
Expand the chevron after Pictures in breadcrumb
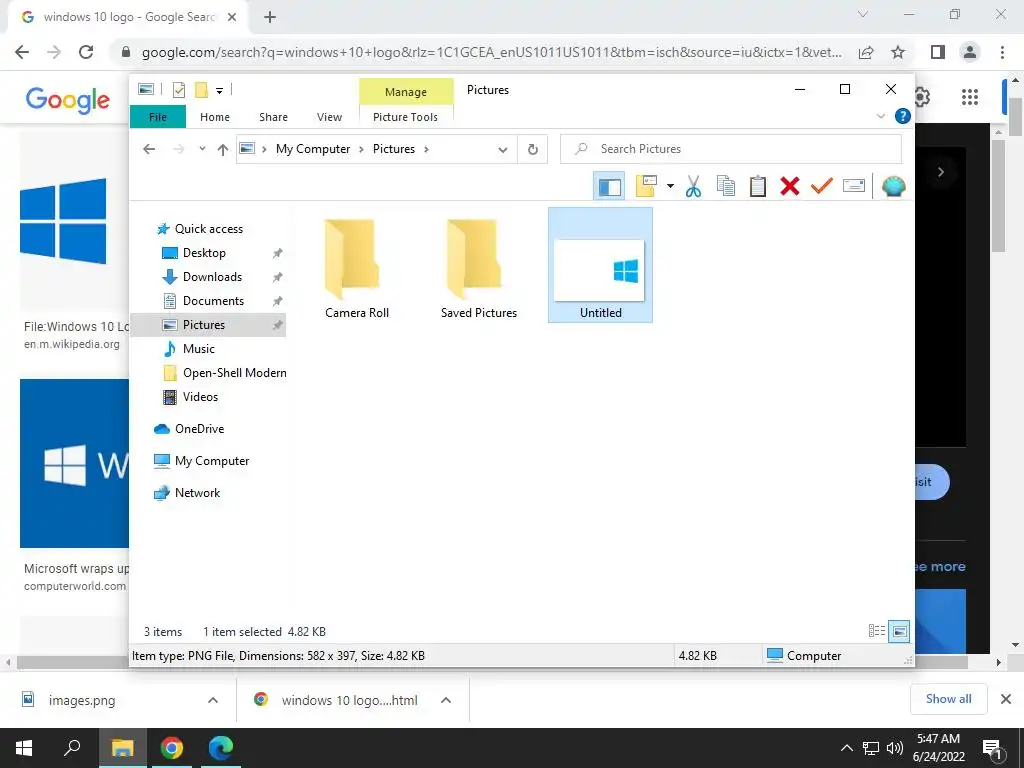426,149
